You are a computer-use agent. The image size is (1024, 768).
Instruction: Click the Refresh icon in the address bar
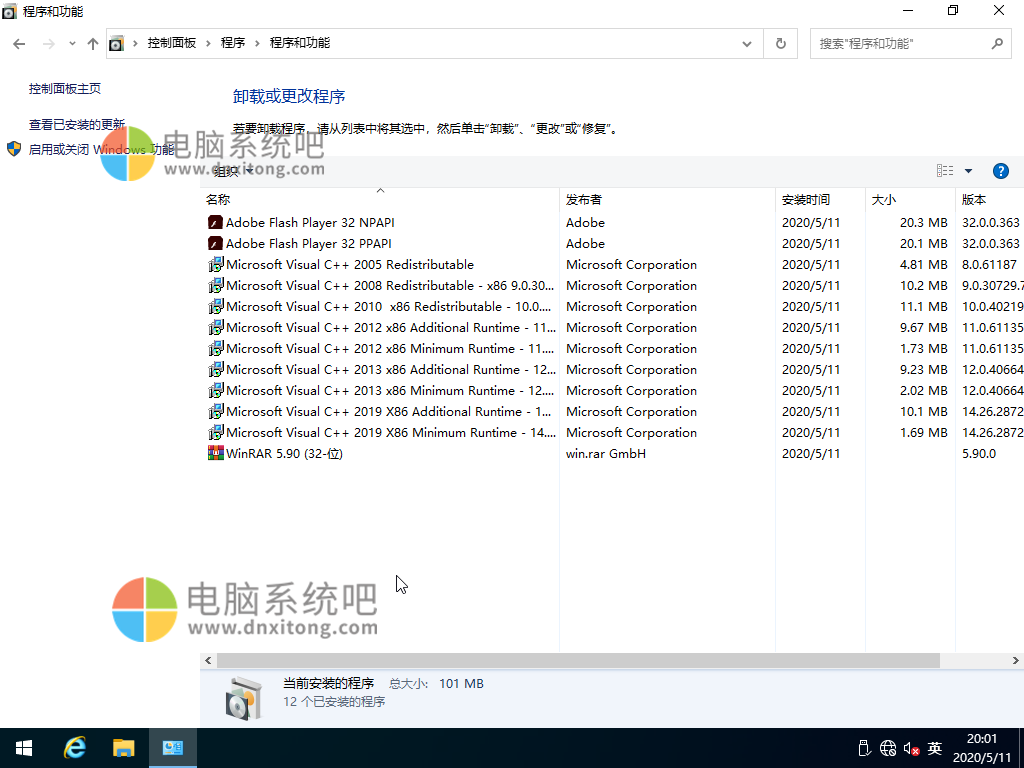tap(780, 43)
